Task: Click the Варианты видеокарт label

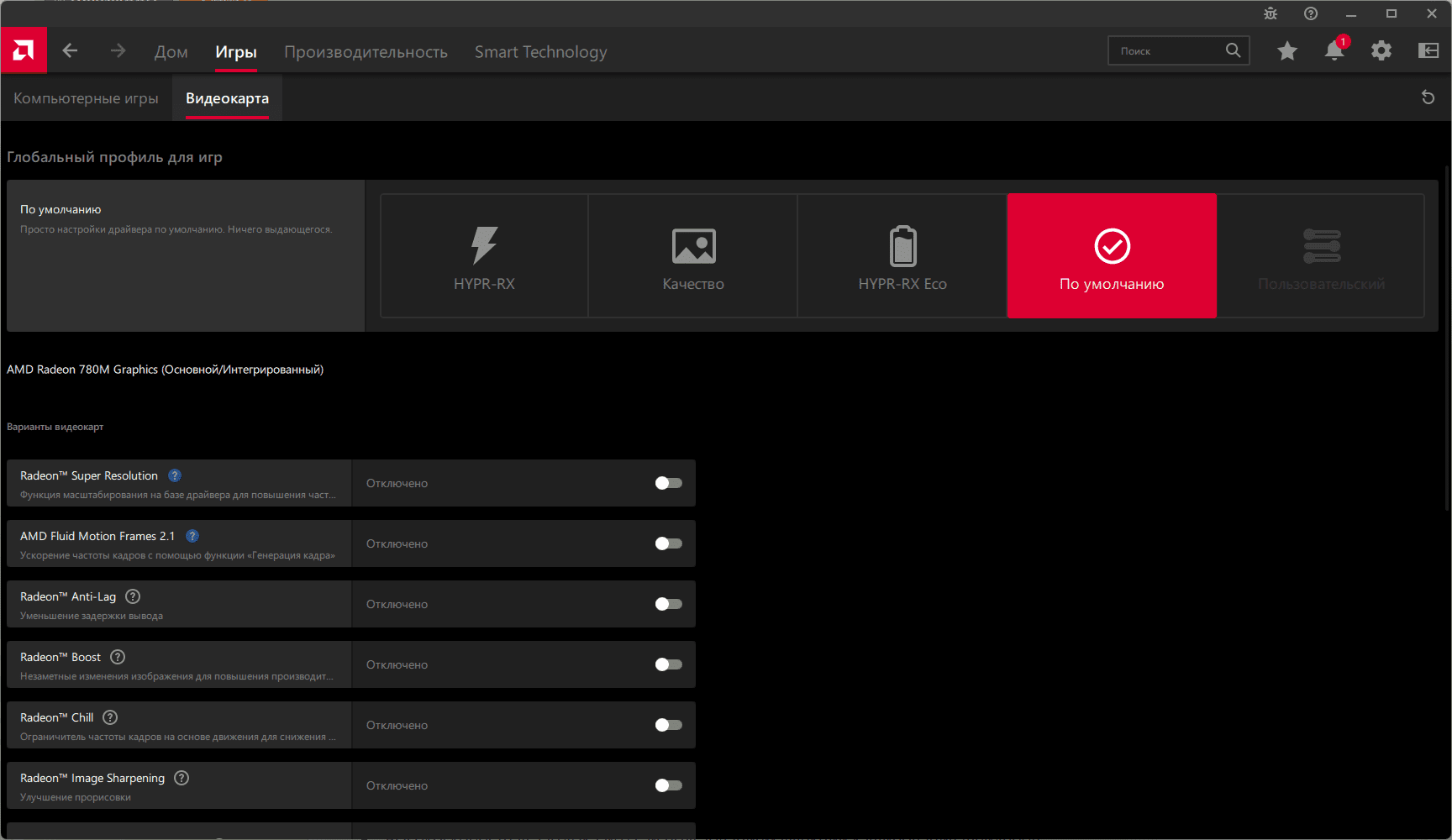Action: (55, 427)
